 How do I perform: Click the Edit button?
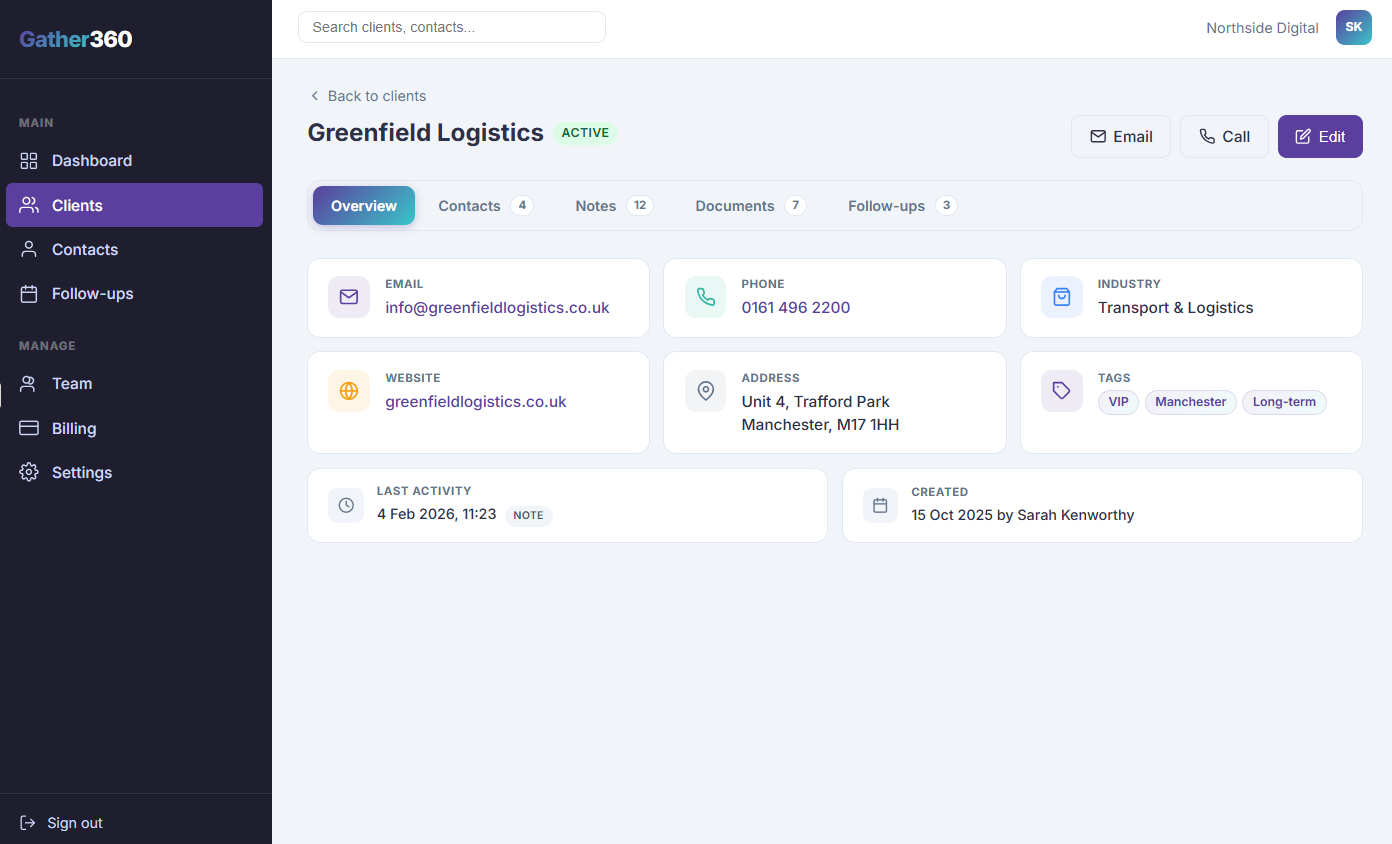tap(1320, 136)
